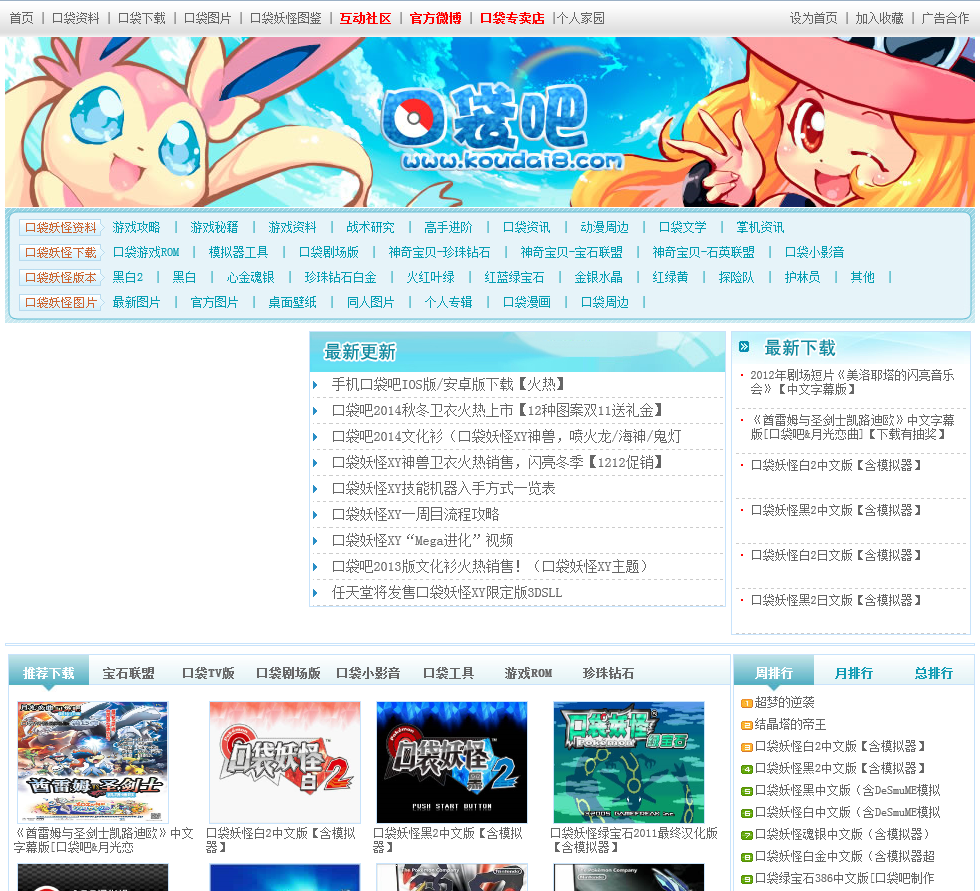Open 口袋妖怪魂银中文版 in ranking list
Screen dimensions: 980x891
click(x=842, y=834)
